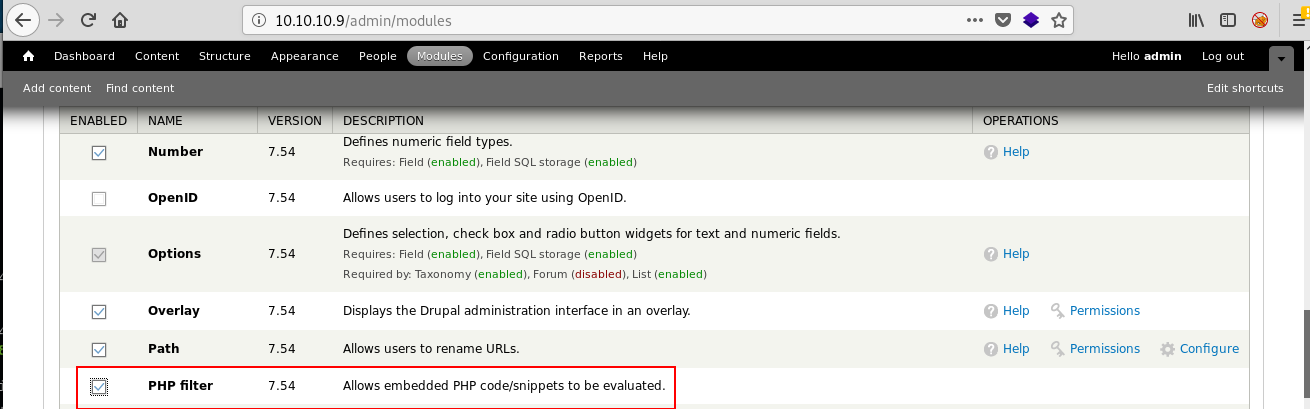This screenshot has height=409, width=1310.
Task: Open Help link for Options module
Action: tap(1016, 254)
